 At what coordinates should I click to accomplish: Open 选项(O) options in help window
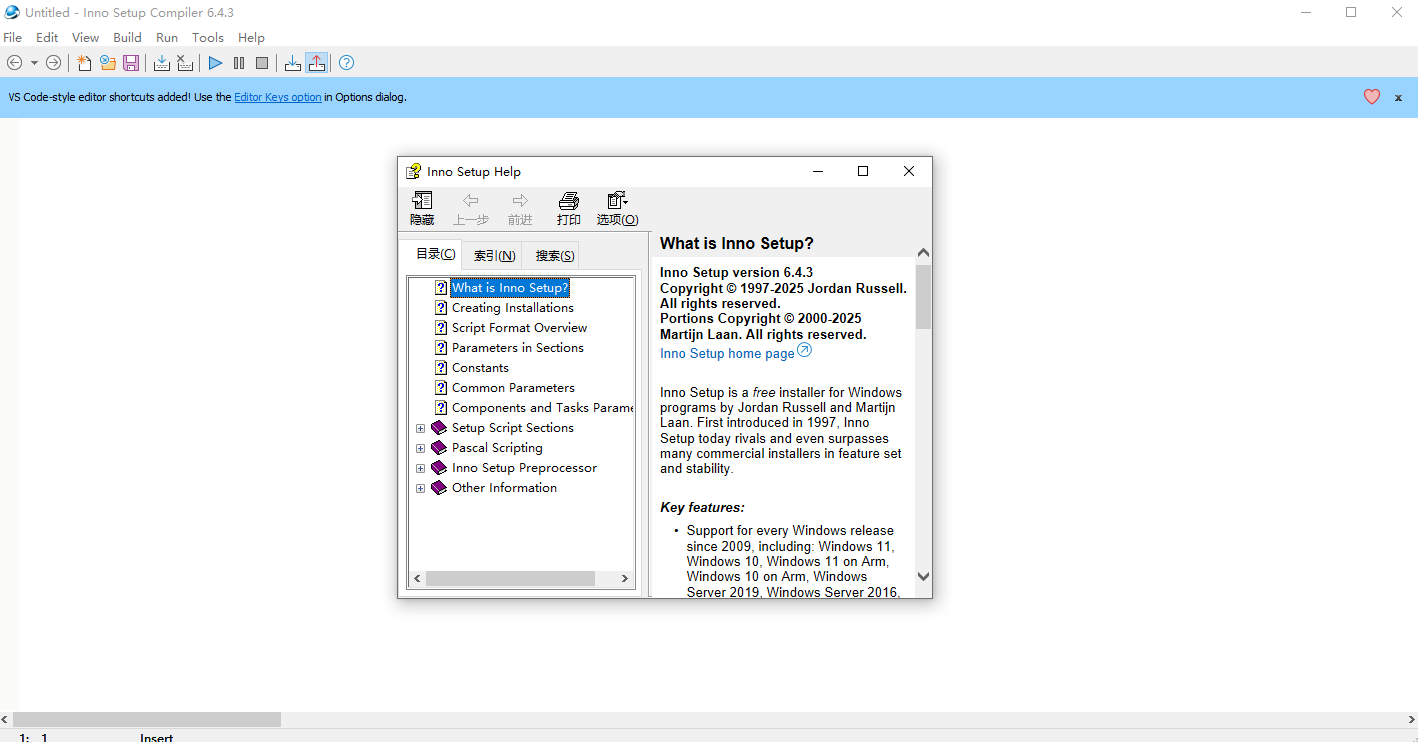point(617,209)
